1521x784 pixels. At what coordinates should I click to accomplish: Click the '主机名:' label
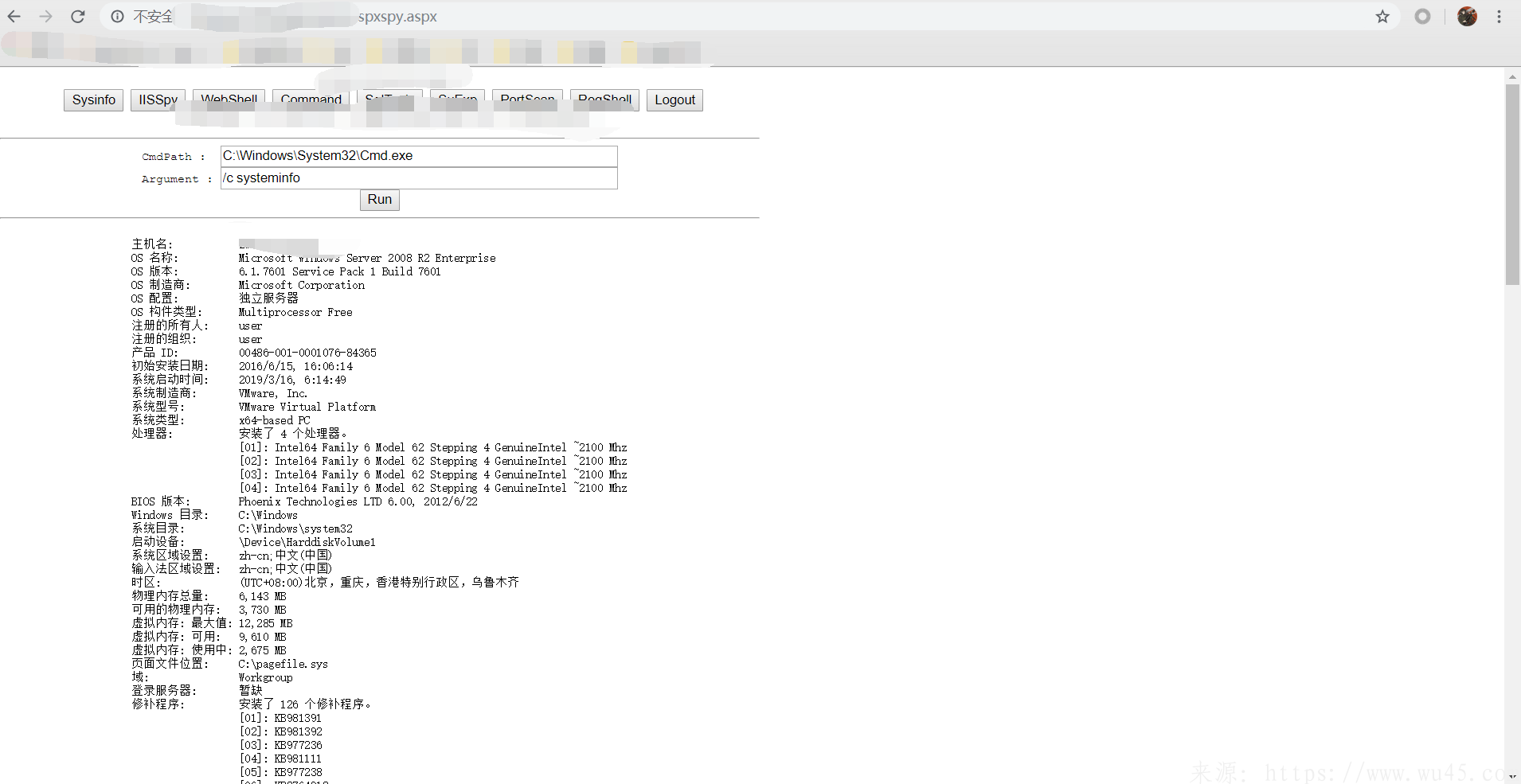[152, 244]
